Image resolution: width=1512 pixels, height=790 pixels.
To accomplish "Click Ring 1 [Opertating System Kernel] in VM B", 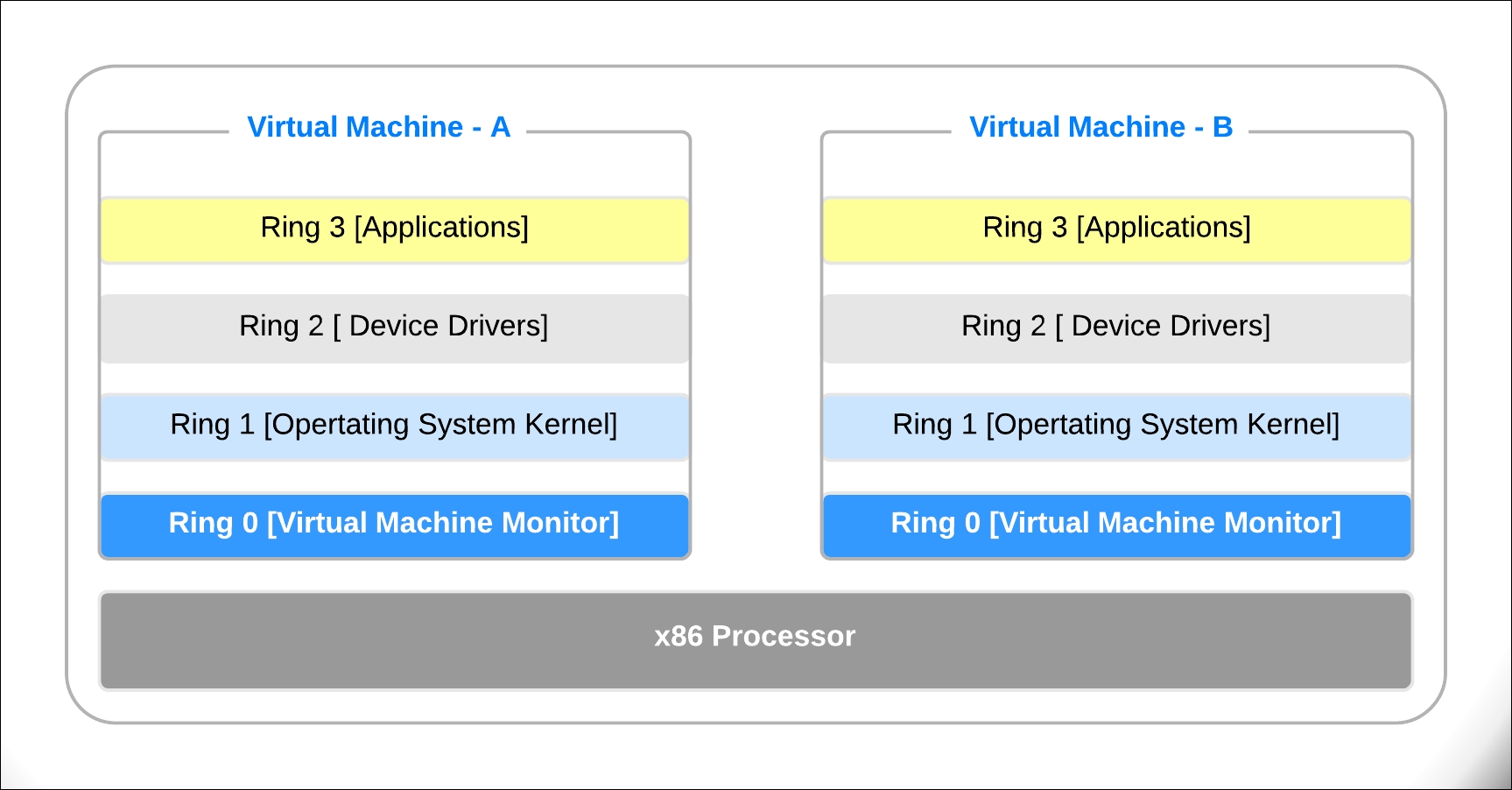I will tap(1117, 427).
